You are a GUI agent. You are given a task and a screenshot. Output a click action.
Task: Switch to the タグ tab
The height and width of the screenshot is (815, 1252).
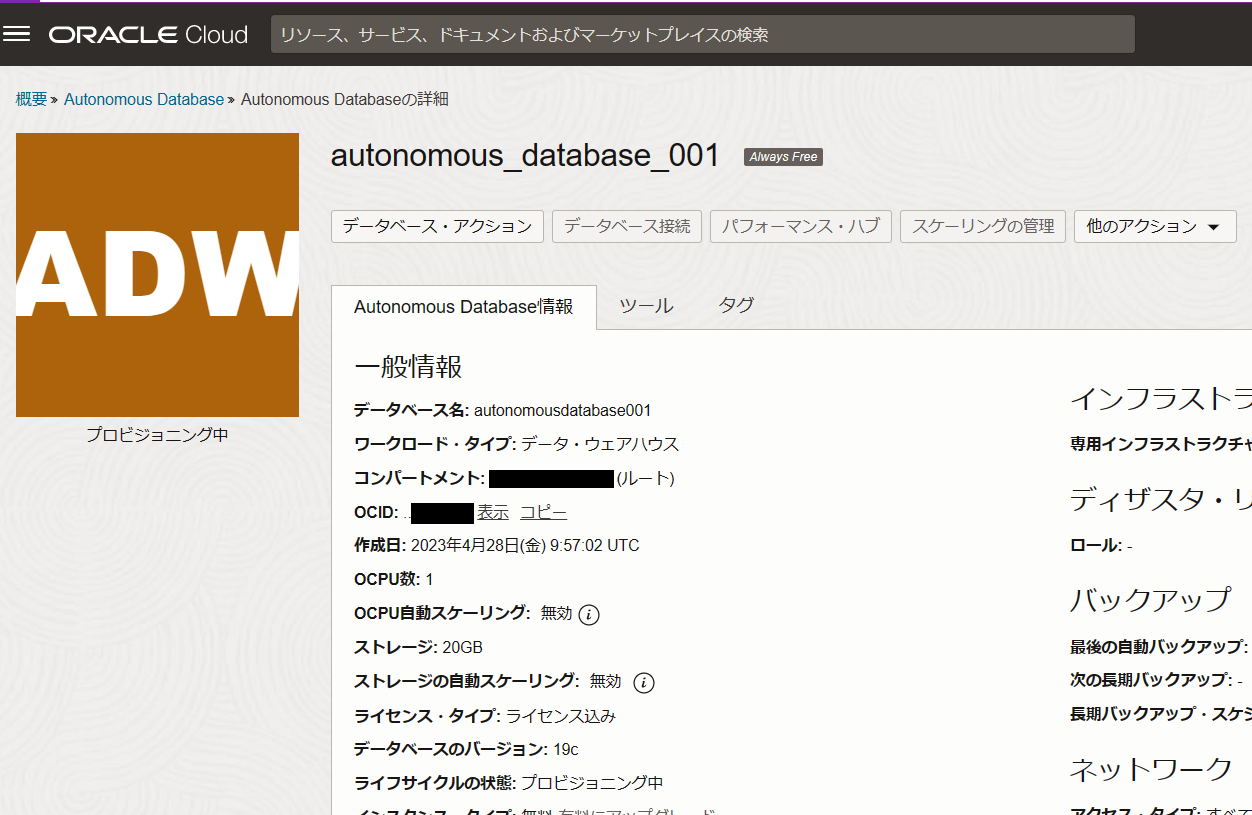tap(736, 306)
